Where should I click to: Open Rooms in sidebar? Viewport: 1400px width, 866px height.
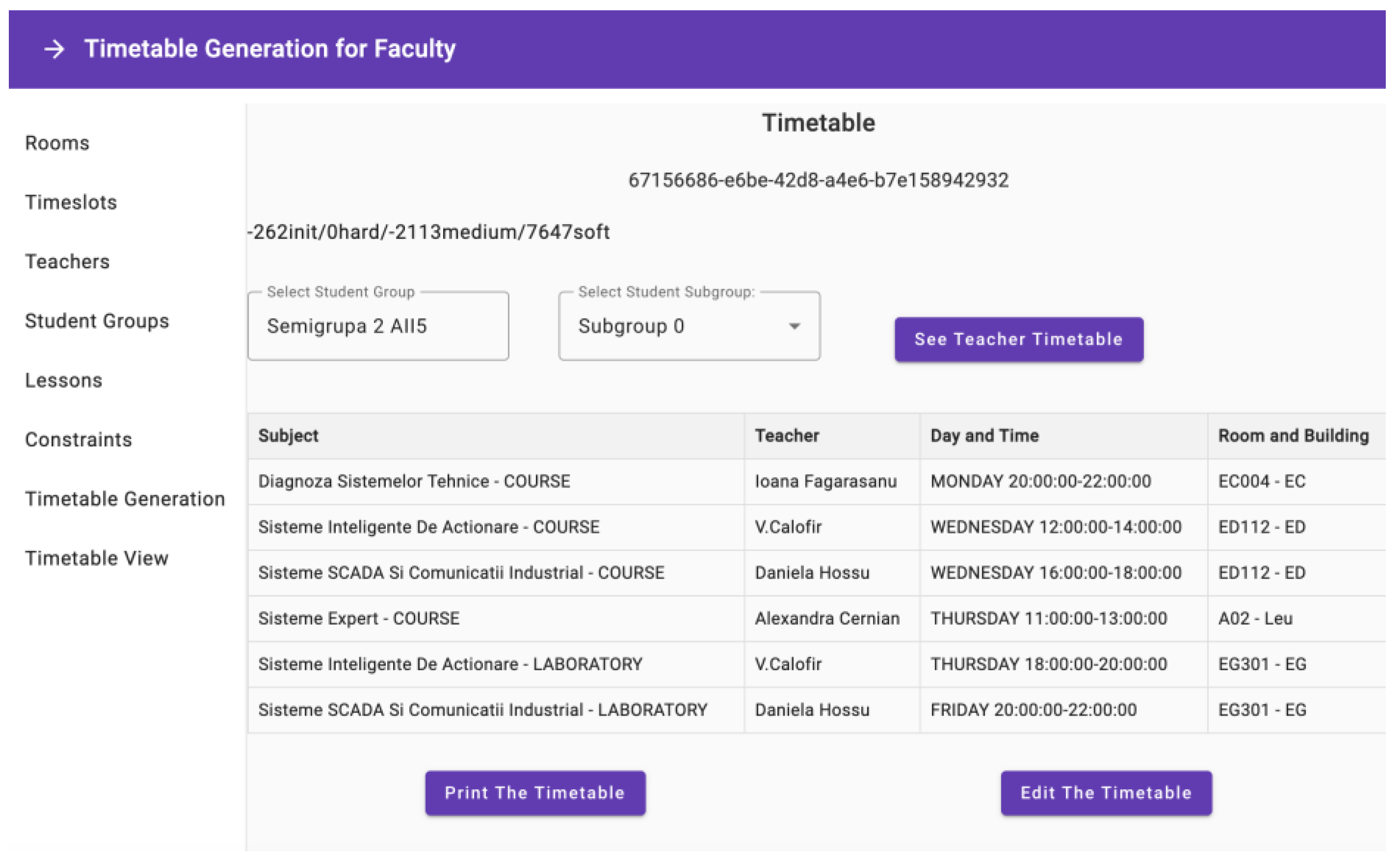[57, 143]
